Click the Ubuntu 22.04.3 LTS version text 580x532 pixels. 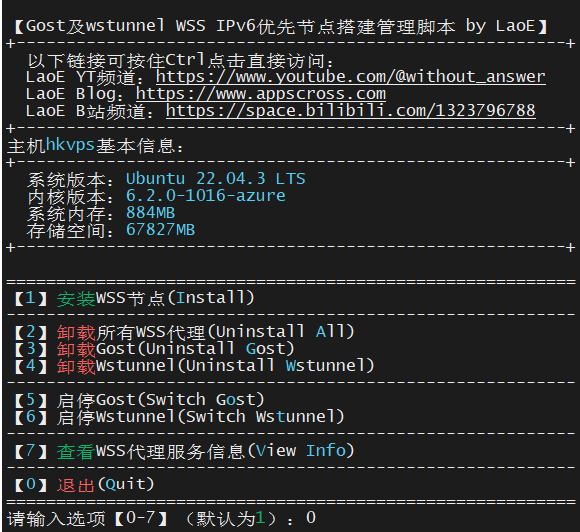(216, 179)
